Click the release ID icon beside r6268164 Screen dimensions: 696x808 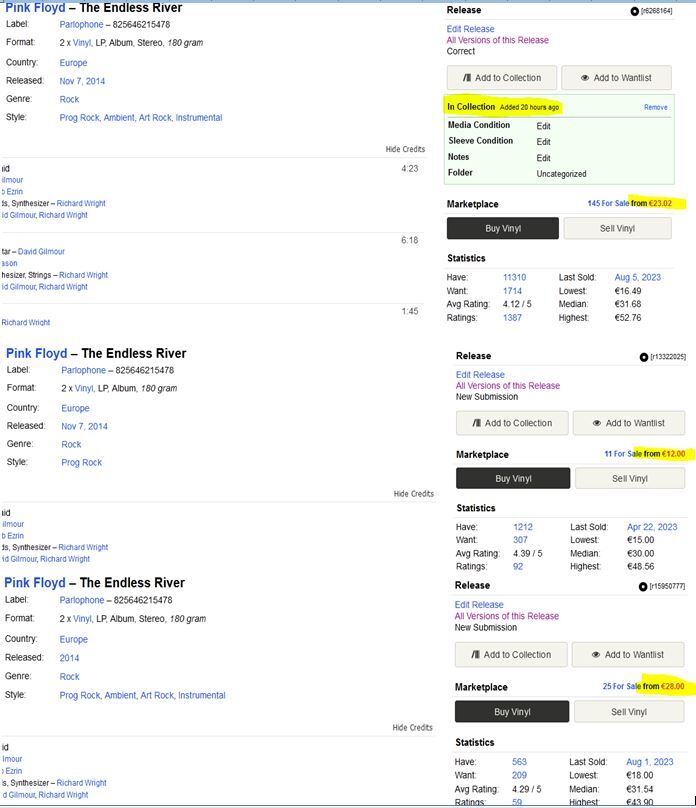coord(634,11)
